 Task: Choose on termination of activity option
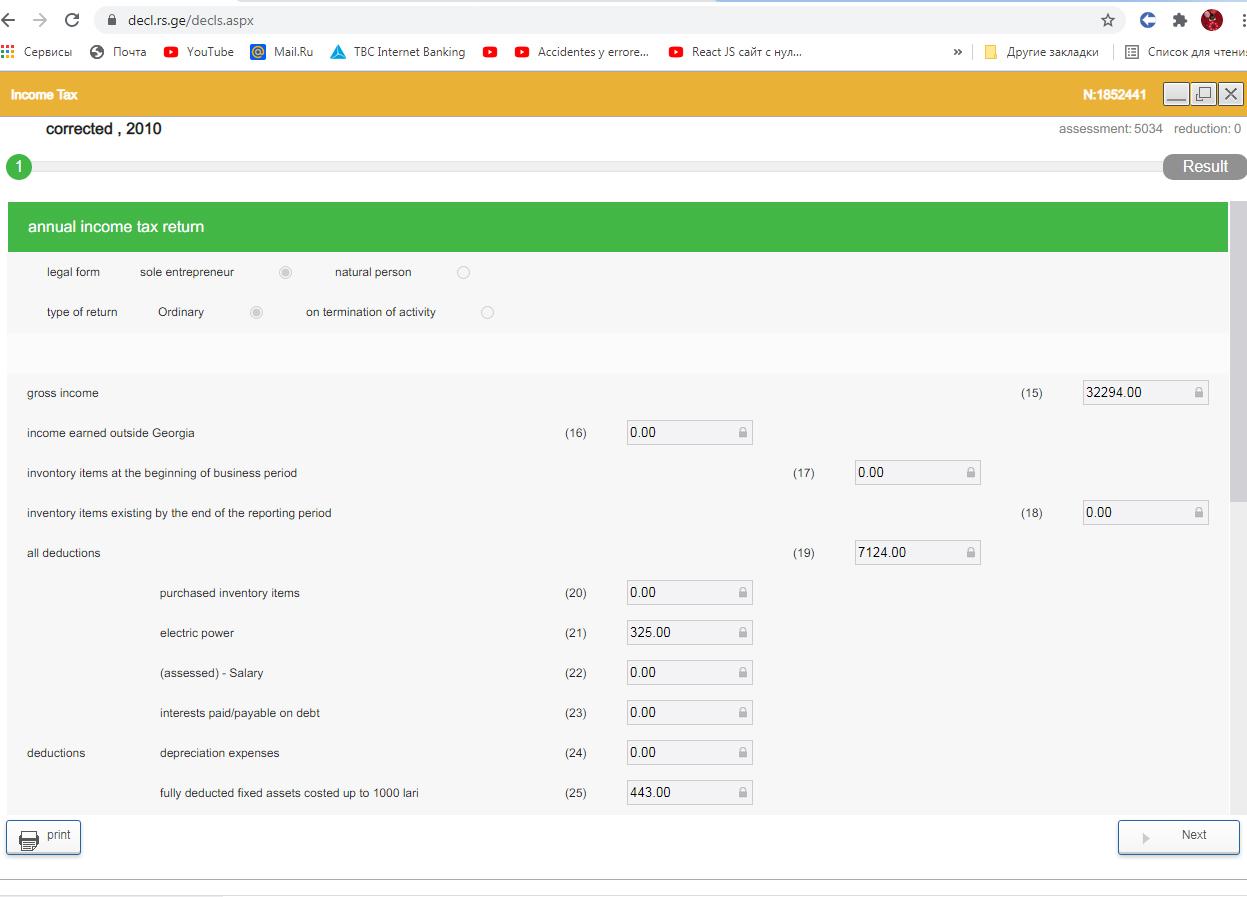coord(487,312)
